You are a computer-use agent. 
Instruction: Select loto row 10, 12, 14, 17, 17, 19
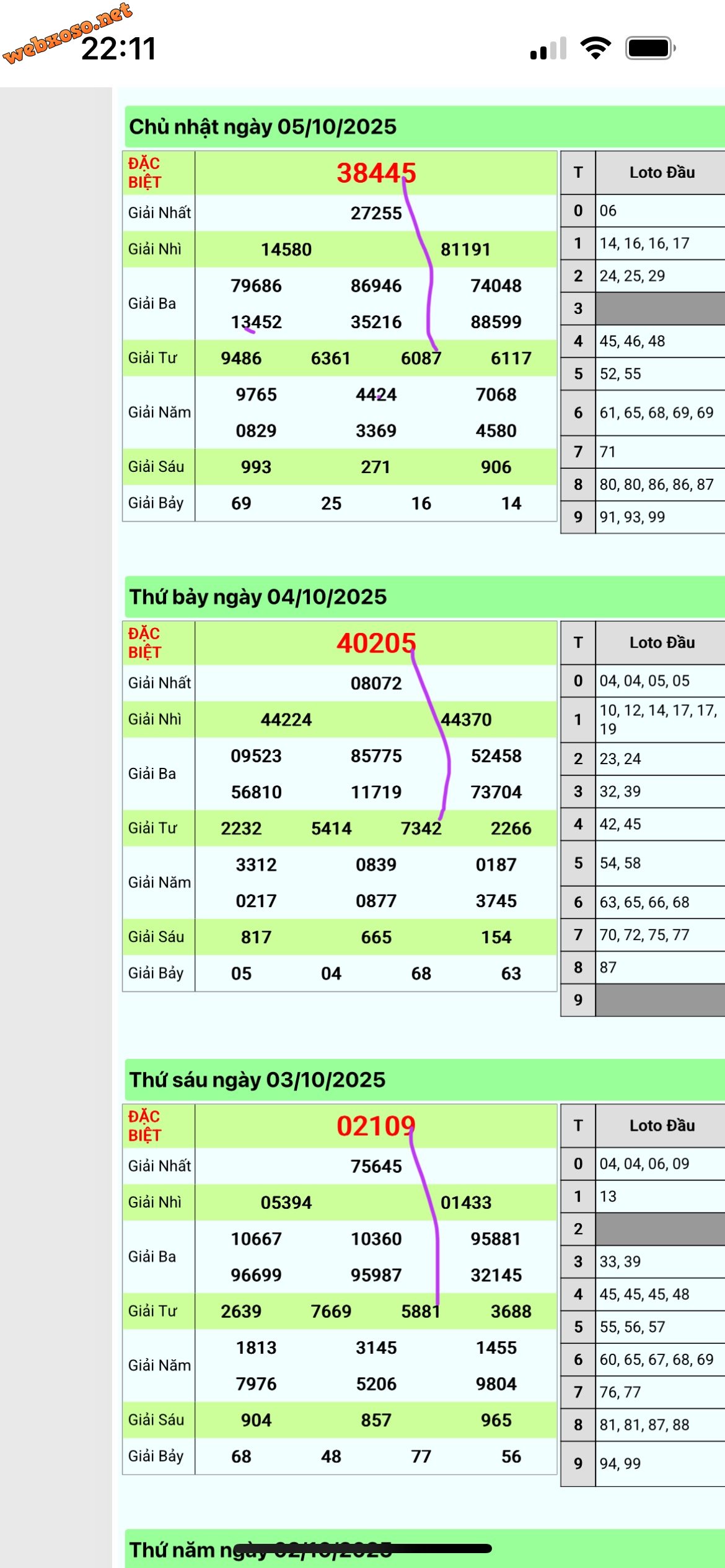(x=657, y=720)
